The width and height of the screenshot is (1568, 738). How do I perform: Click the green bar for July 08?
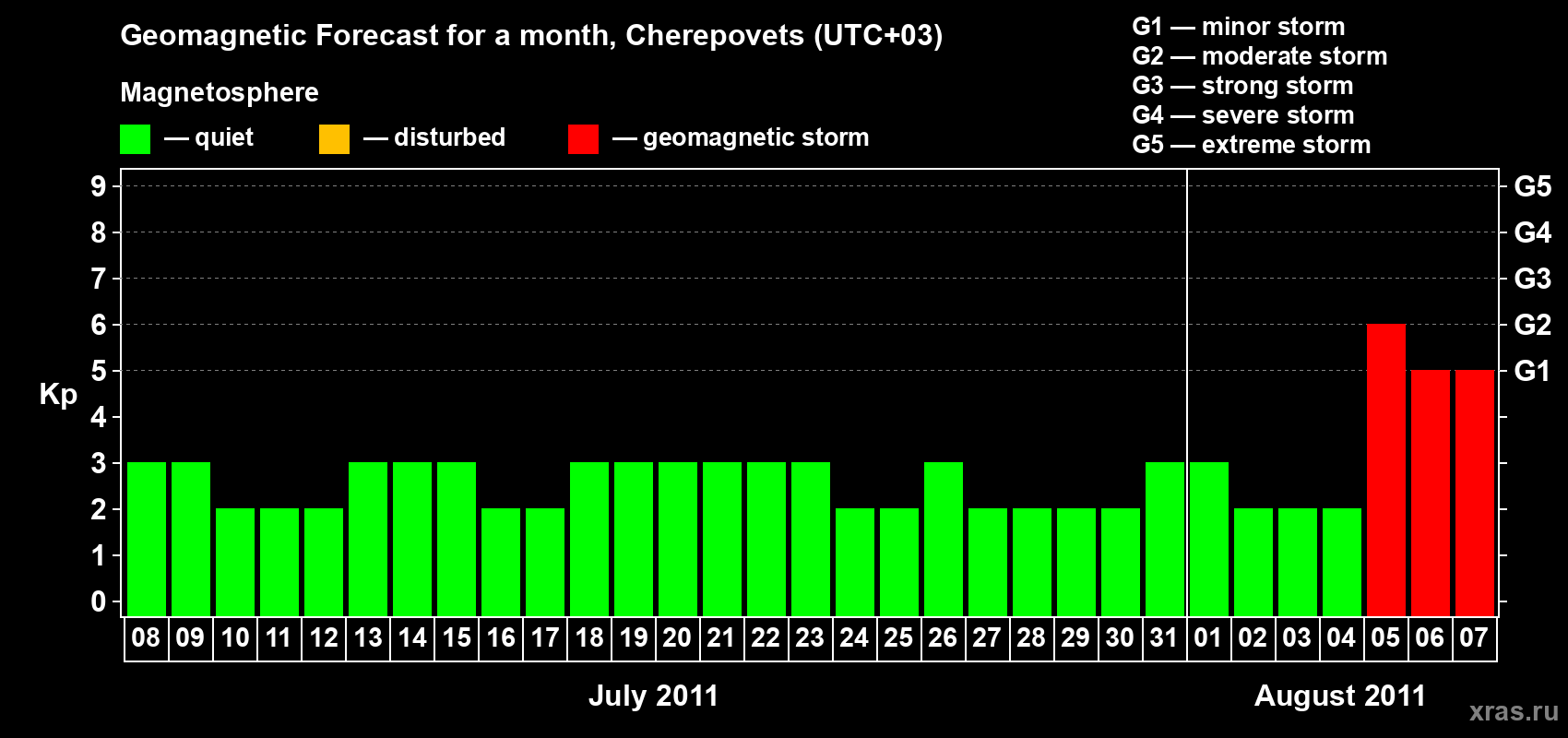(x=147, y=539)
